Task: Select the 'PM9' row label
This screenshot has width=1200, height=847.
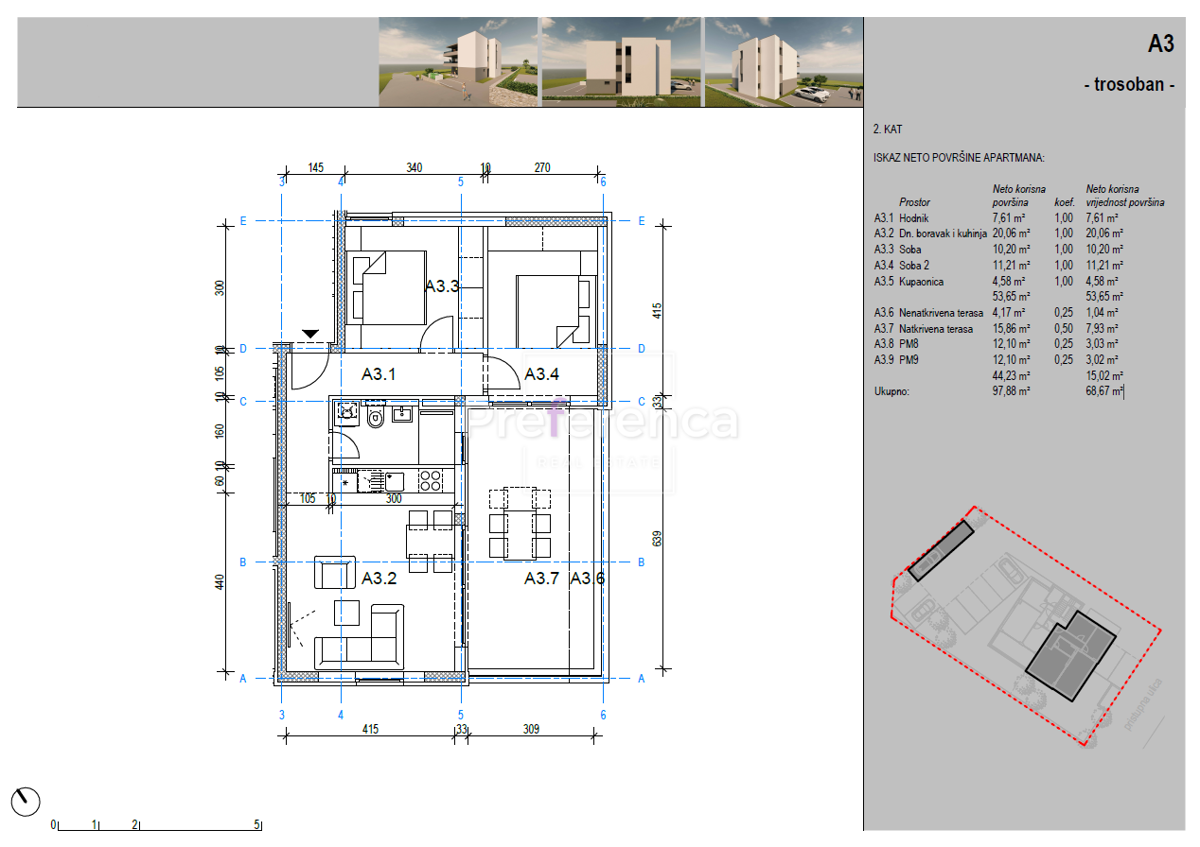Action: 909,361
